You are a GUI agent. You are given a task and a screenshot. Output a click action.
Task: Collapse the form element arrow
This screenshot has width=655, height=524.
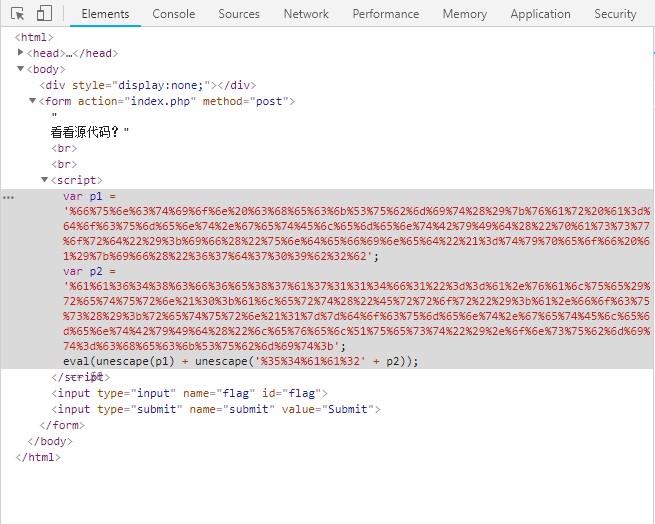(x=32, y=100)
